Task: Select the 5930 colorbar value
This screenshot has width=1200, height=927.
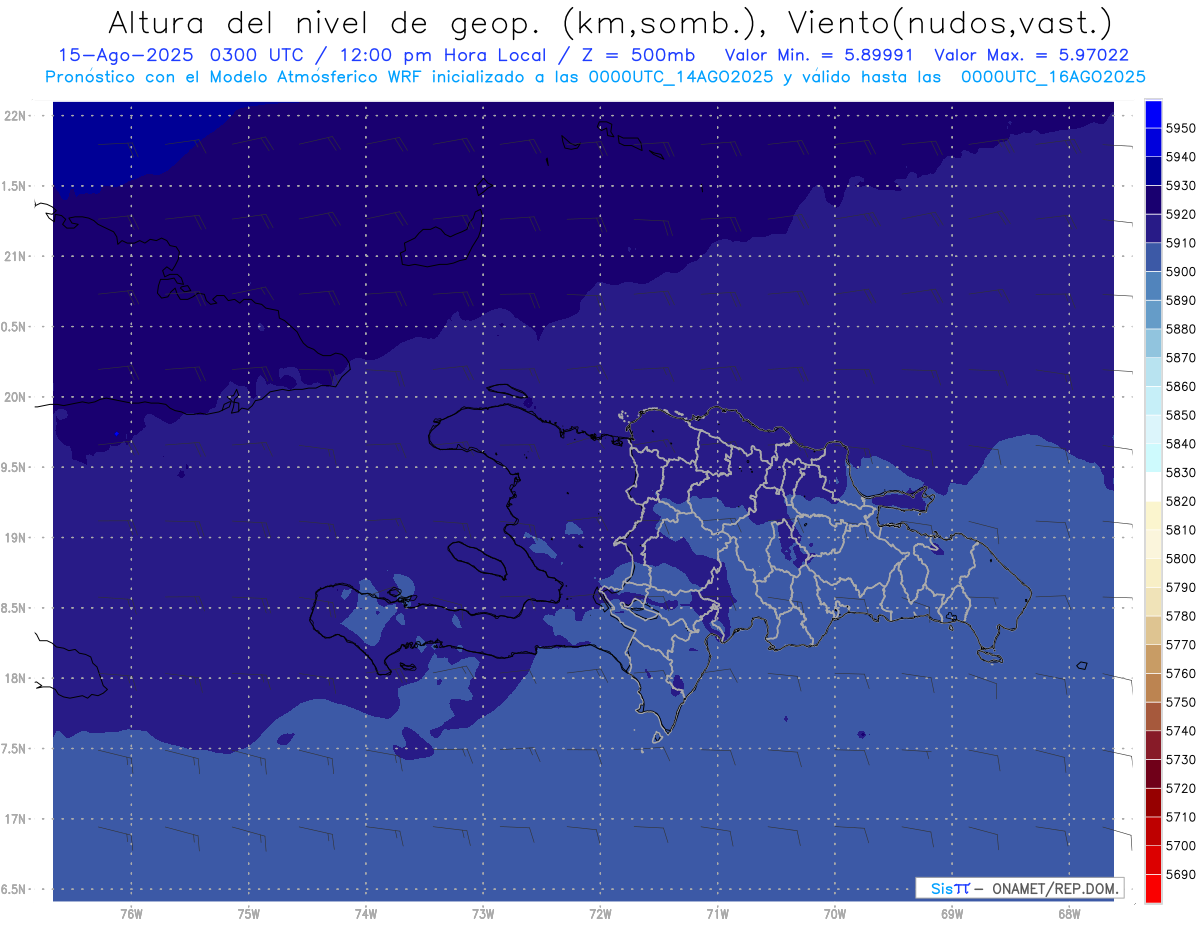Action: point(1181,186)
